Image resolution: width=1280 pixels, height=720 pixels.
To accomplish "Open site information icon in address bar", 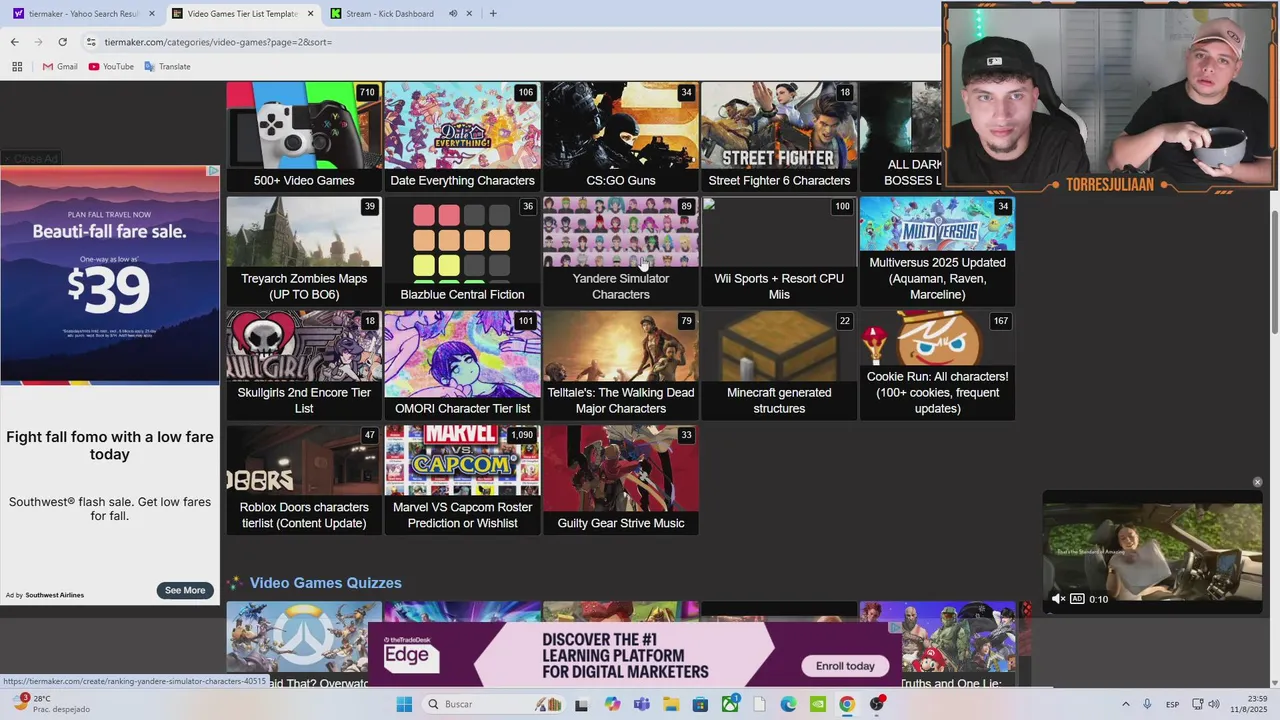I will [91, 42].
